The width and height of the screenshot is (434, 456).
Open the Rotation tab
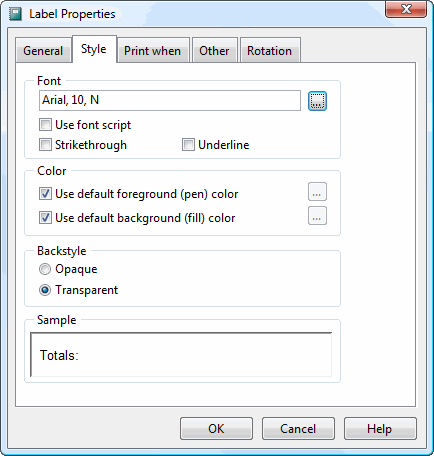click(x=269, y=50)
